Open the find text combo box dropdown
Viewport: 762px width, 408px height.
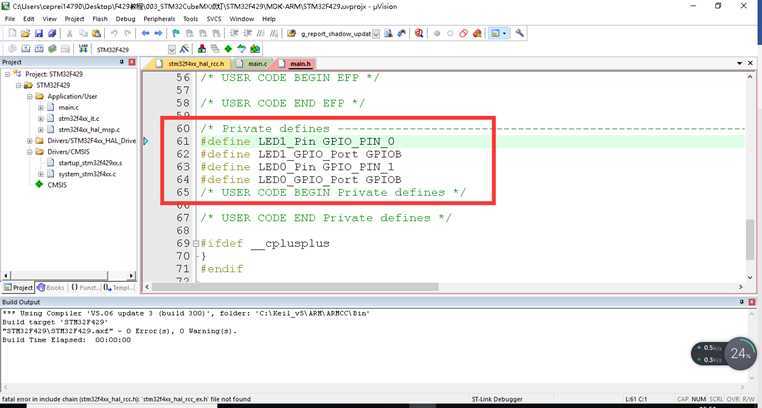[x=376, y=34]
